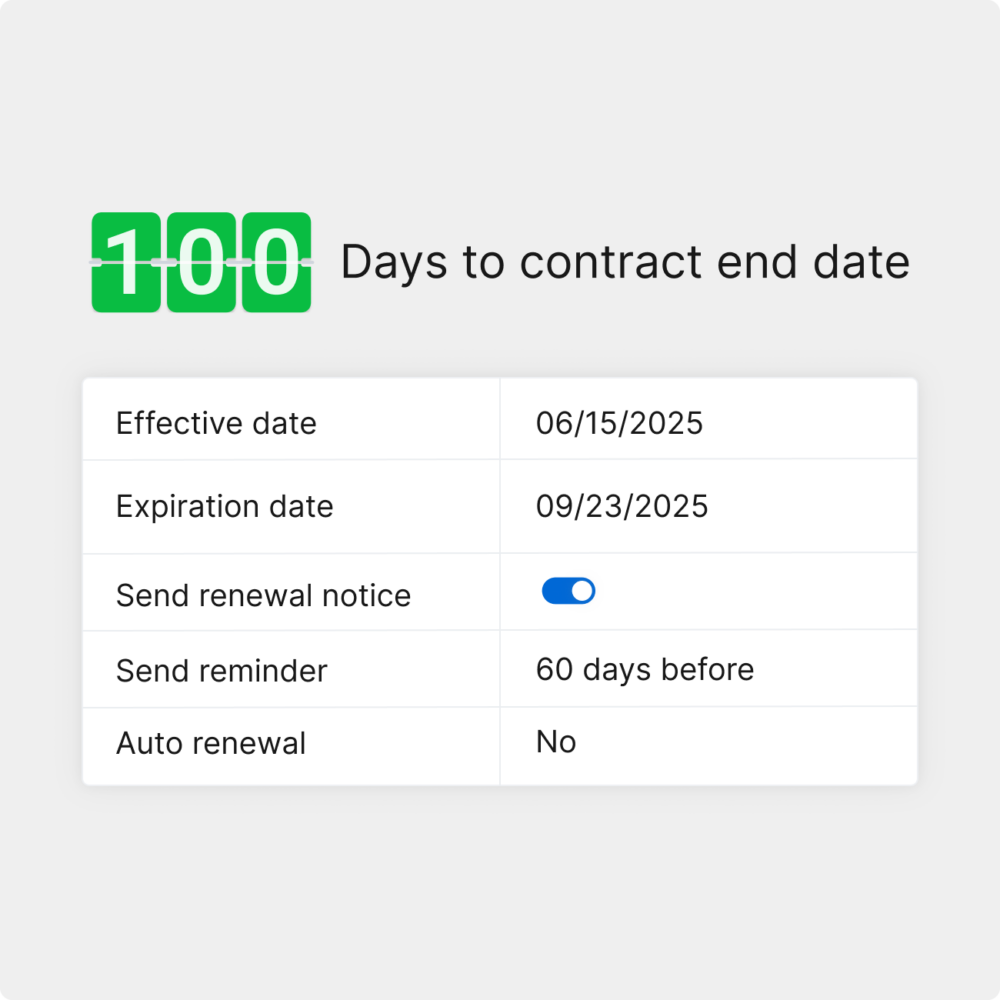
Task: Edit the expiration date 09/23/2025 field
Action: [x=621, y=506]
